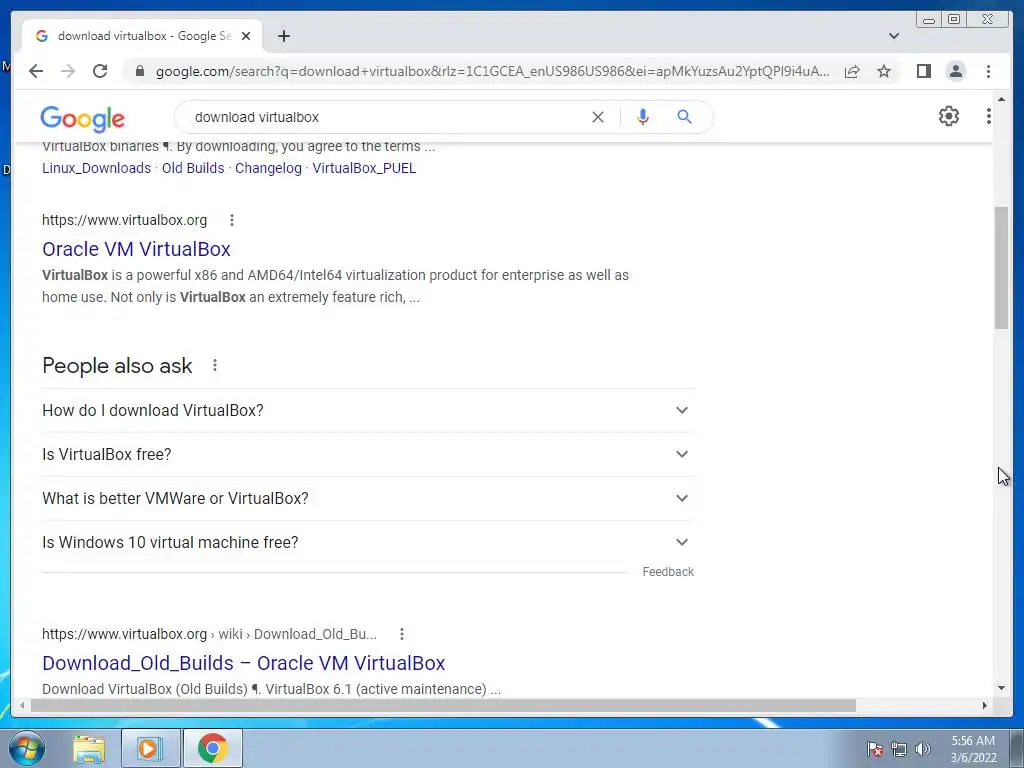Open Download_Old_Builds – Oracle VM VirtualBox result
This screenshot has height=768, width=1024.
click(x=244, y=663)
